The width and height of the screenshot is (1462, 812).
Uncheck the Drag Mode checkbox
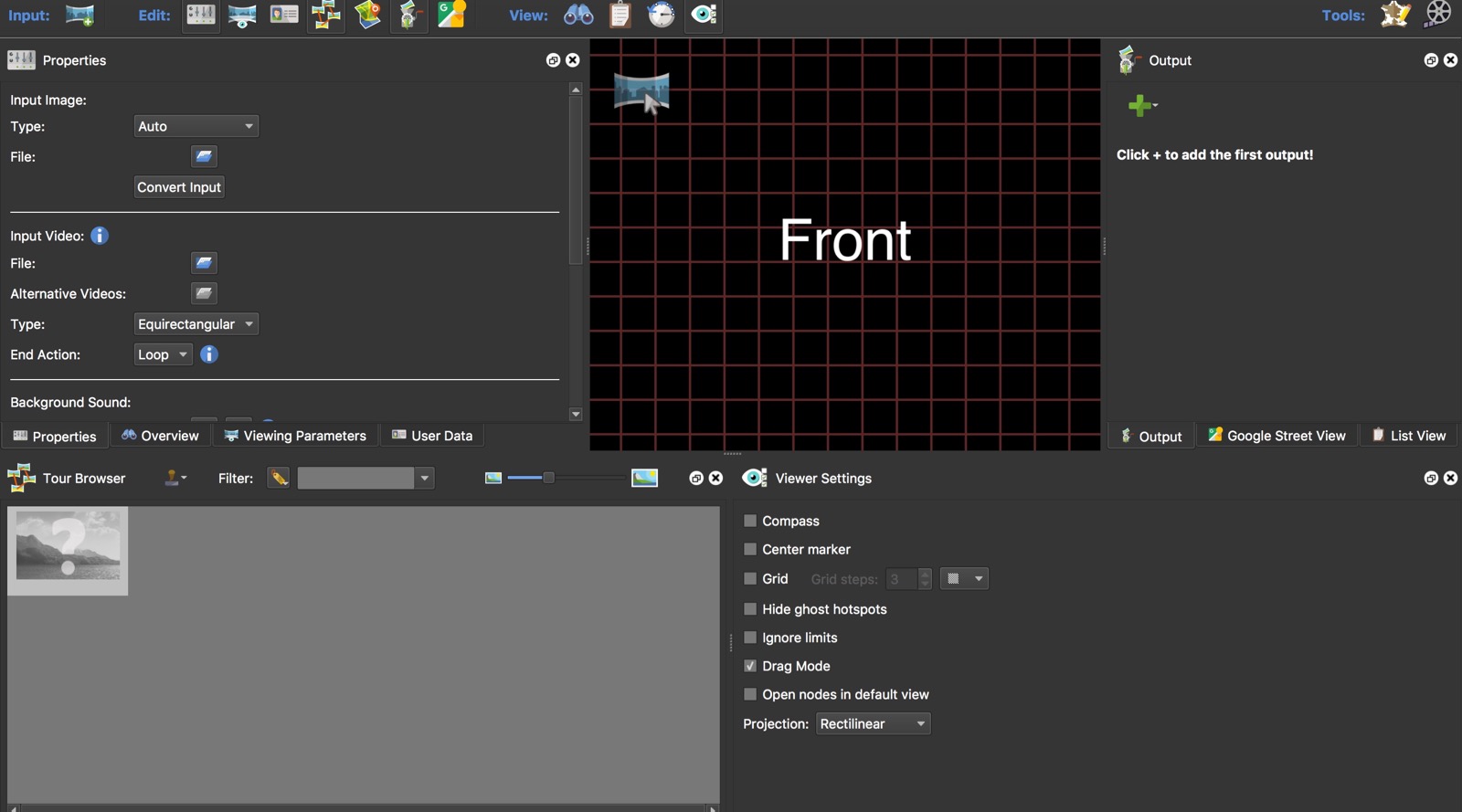pos(750,666)
